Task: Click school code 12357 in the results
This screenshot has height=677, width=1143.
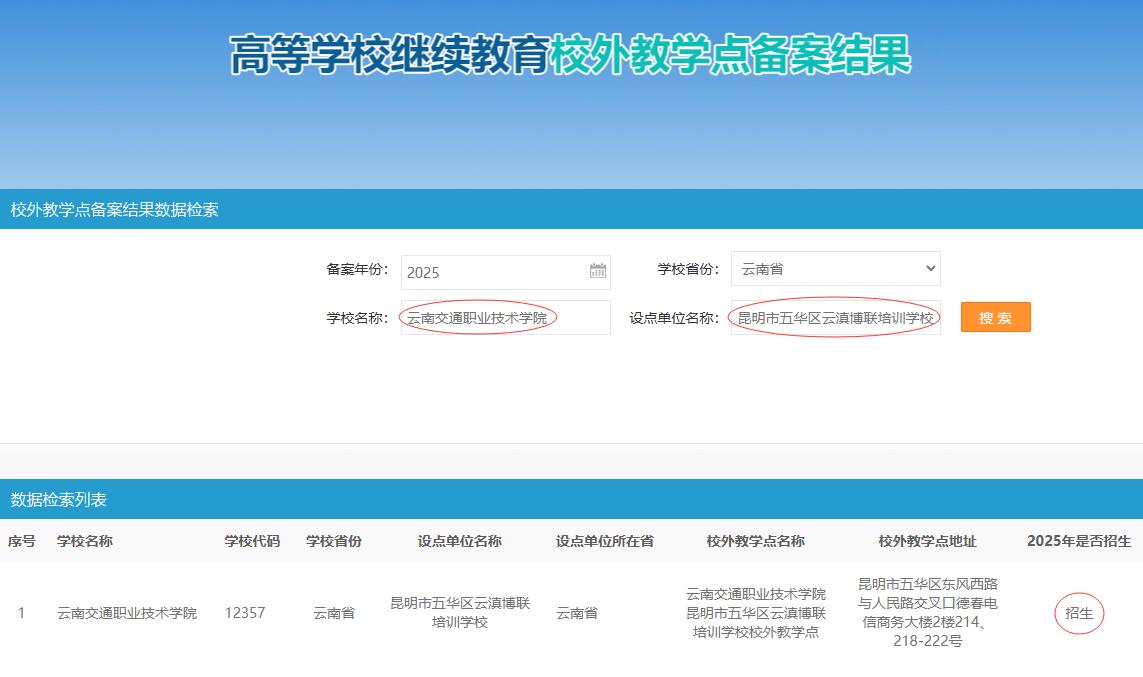Action: (245, 613)
